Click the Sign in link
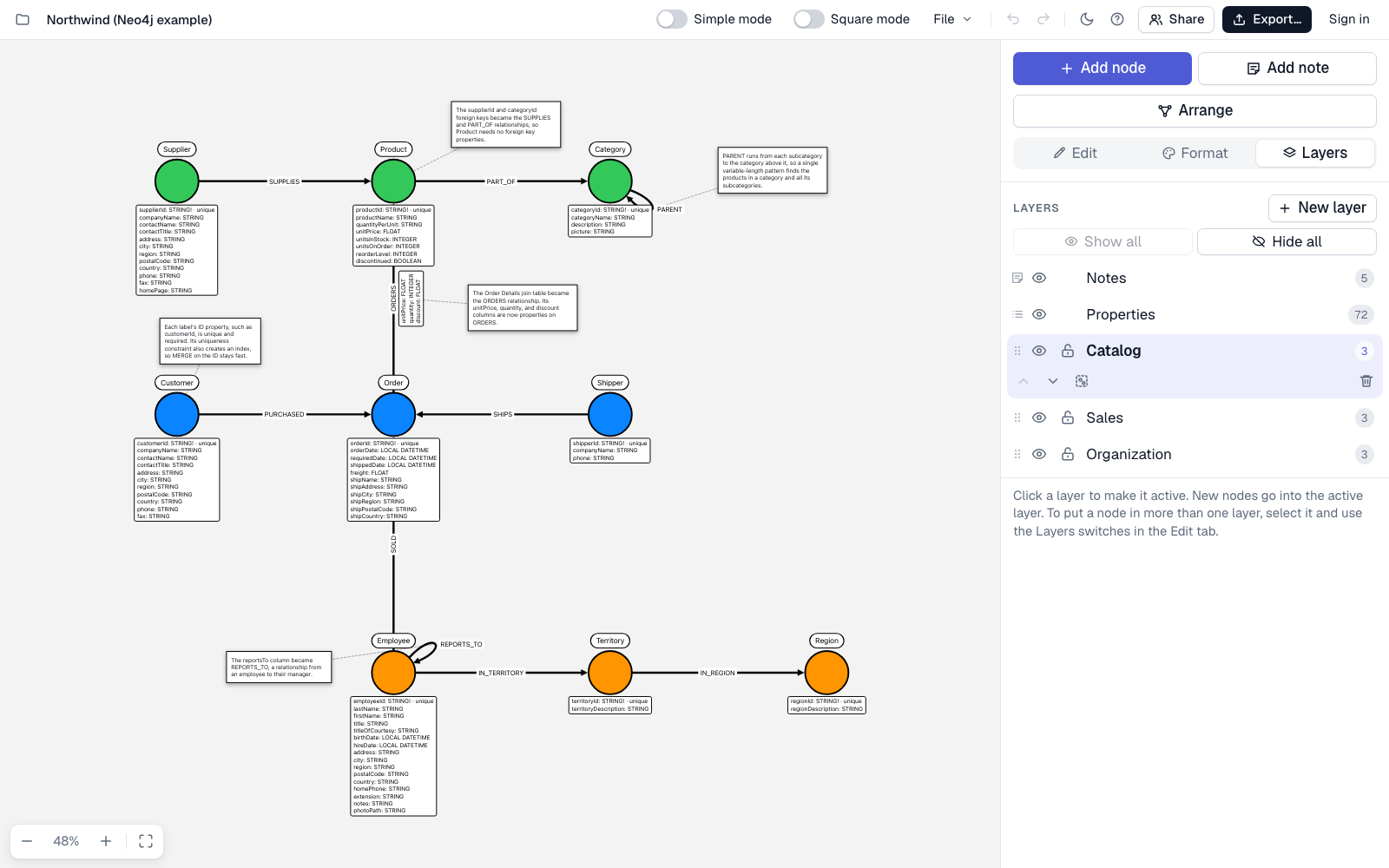Viewport: 1389px width, 868px height. (1349, 19)
